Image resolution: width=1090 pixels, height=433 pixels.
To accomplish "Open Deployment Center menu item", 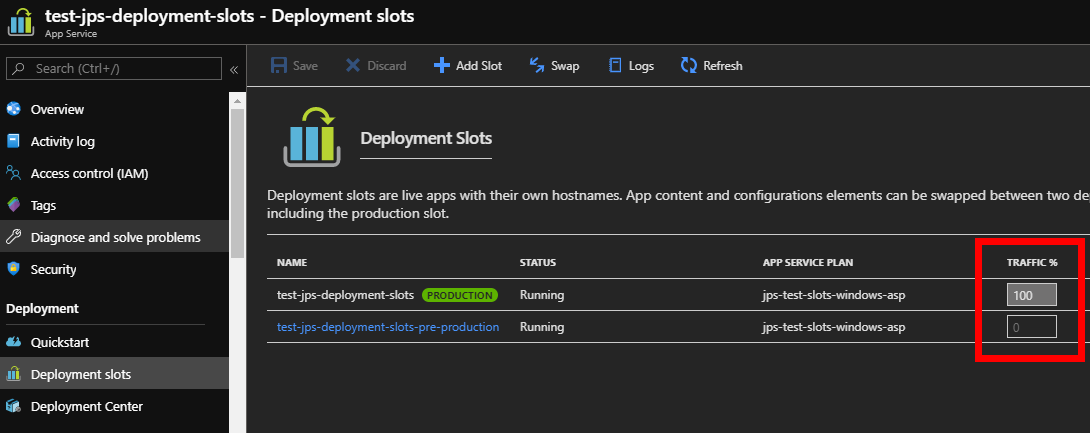I will pyautogui.click(x=86, y=406).
